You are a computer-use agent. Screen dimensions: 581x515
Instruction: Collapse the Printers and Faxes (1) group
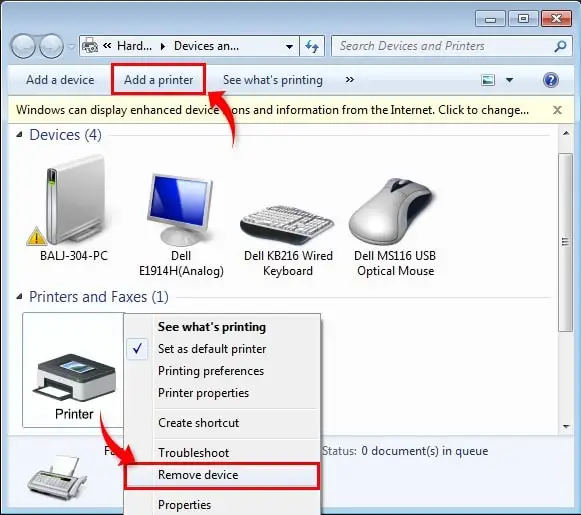[x=19, y=297]
